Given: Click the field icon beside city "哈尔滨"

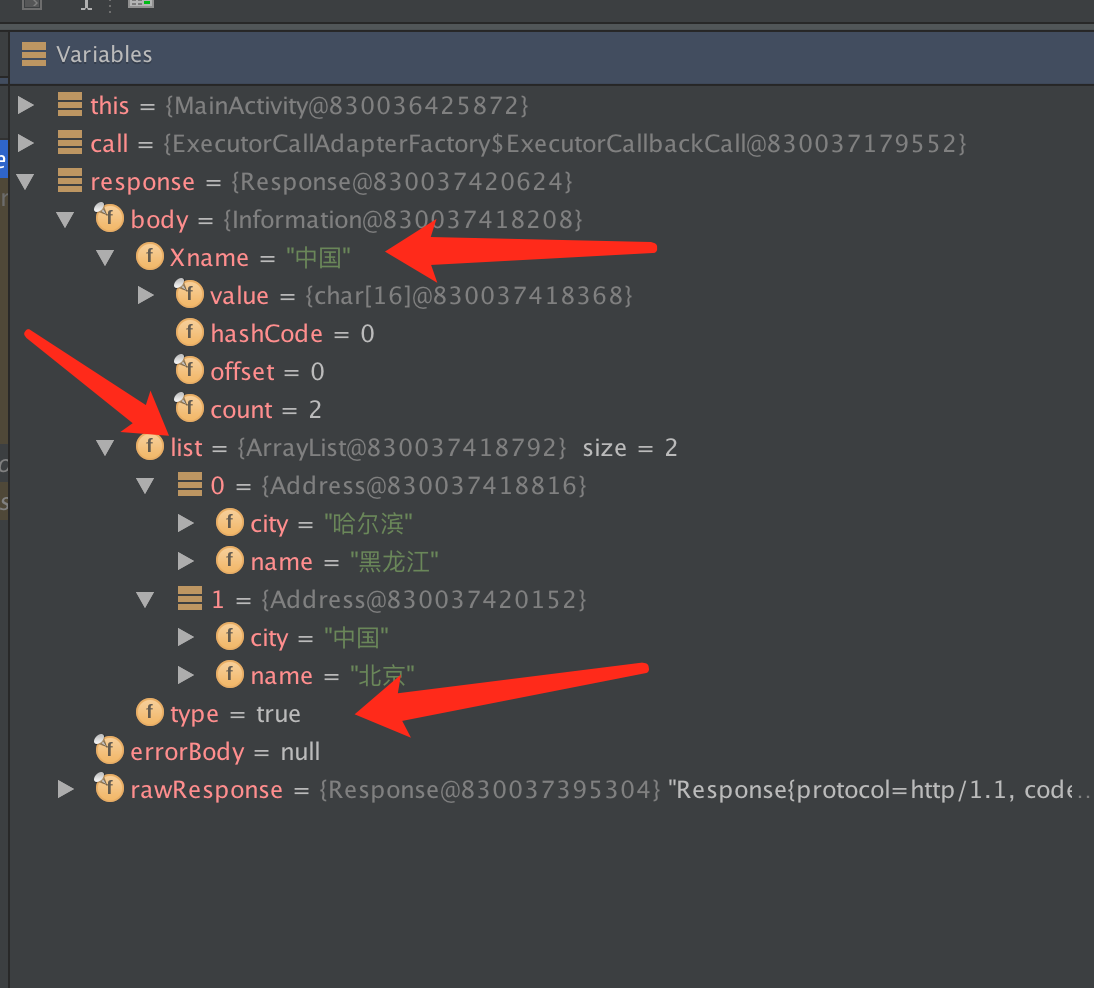Looking at the screenshot, I should pyautogui.click(x=230, y=522).
